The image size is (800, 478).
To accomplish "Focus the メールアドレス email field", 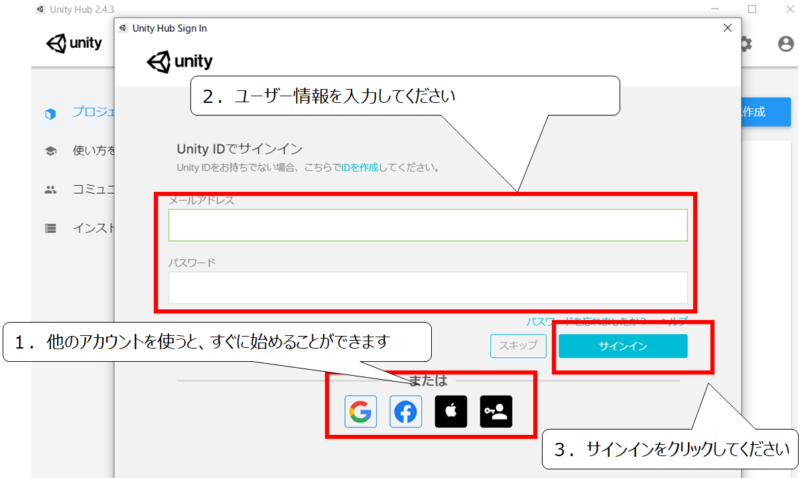I will pyautogui.click(x=428, y=225).
